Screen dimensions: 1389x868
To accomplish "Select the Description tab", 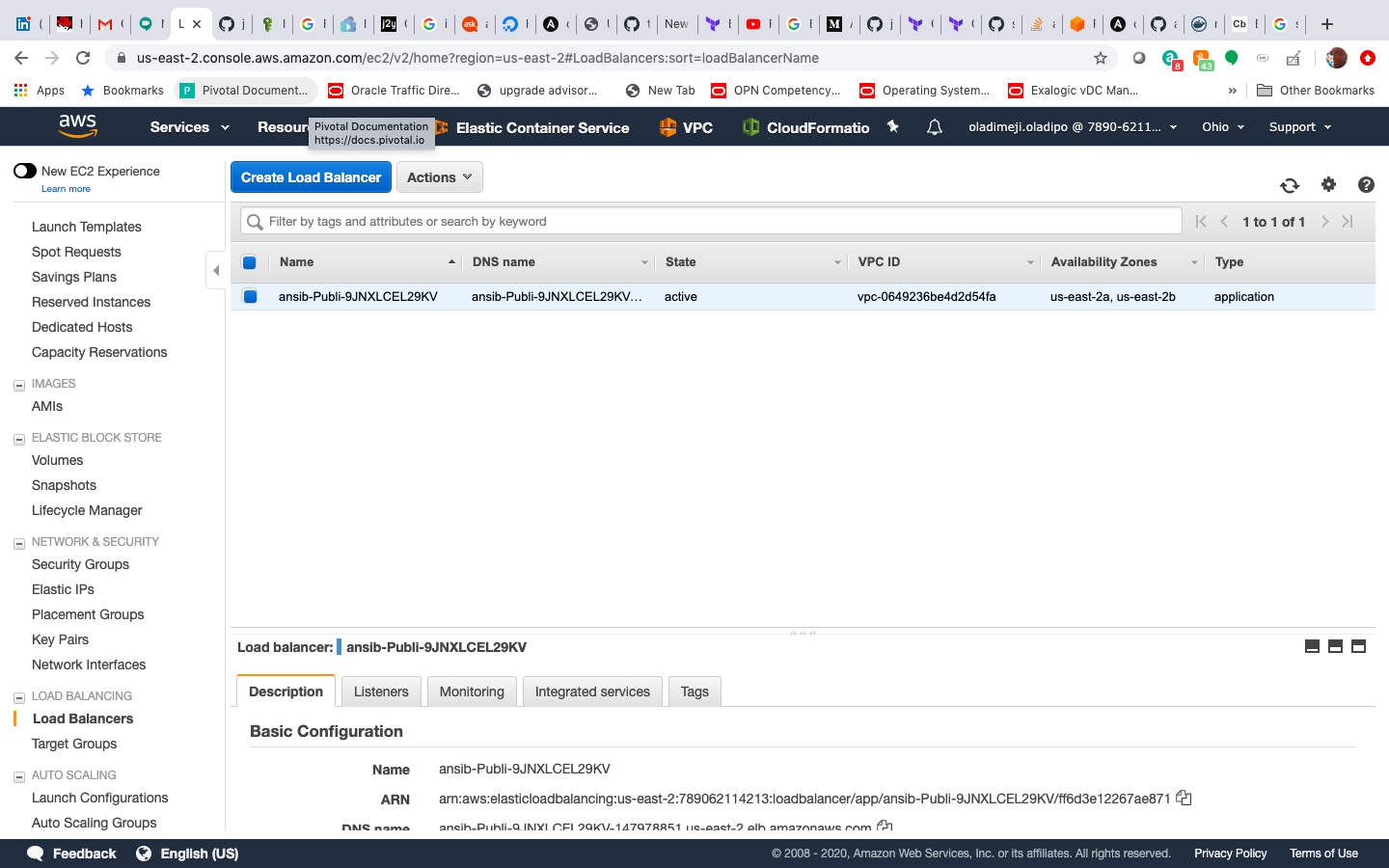I will (286, 692).
